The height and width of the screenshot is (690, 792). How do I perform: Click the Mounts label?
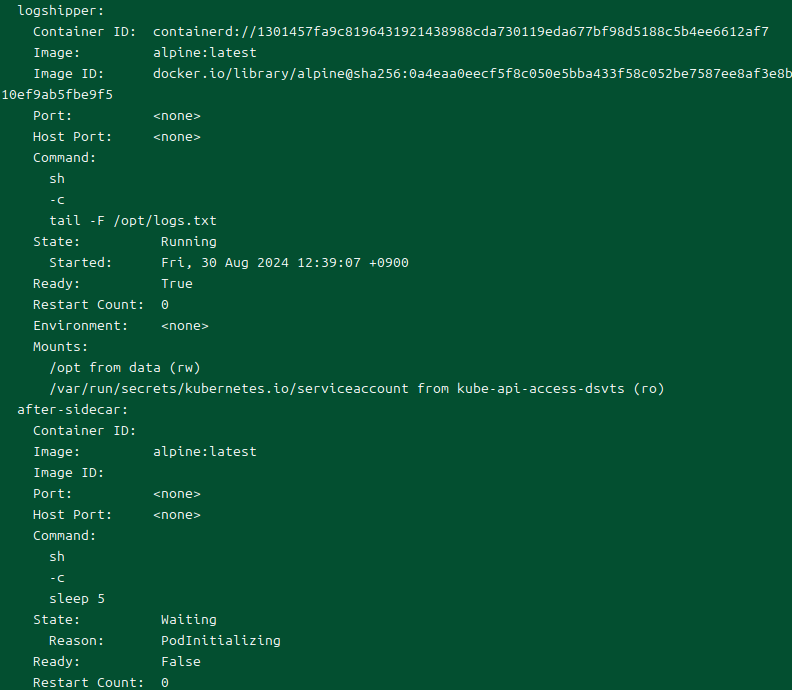[x=60, y=346]
